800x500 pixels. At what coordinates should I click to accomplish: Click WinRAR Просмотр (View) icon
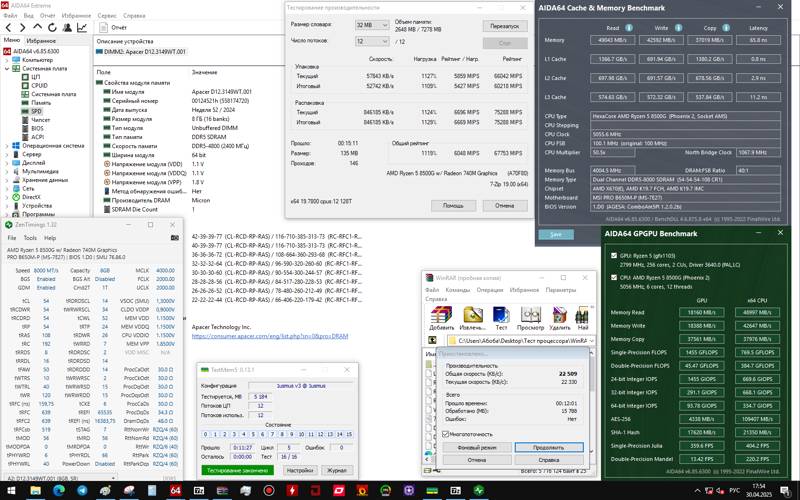530,315
